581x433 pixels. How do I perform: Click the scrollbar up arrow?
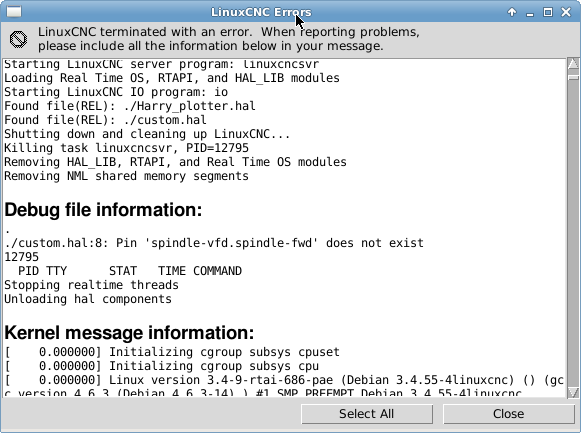[x=573, y=63]
